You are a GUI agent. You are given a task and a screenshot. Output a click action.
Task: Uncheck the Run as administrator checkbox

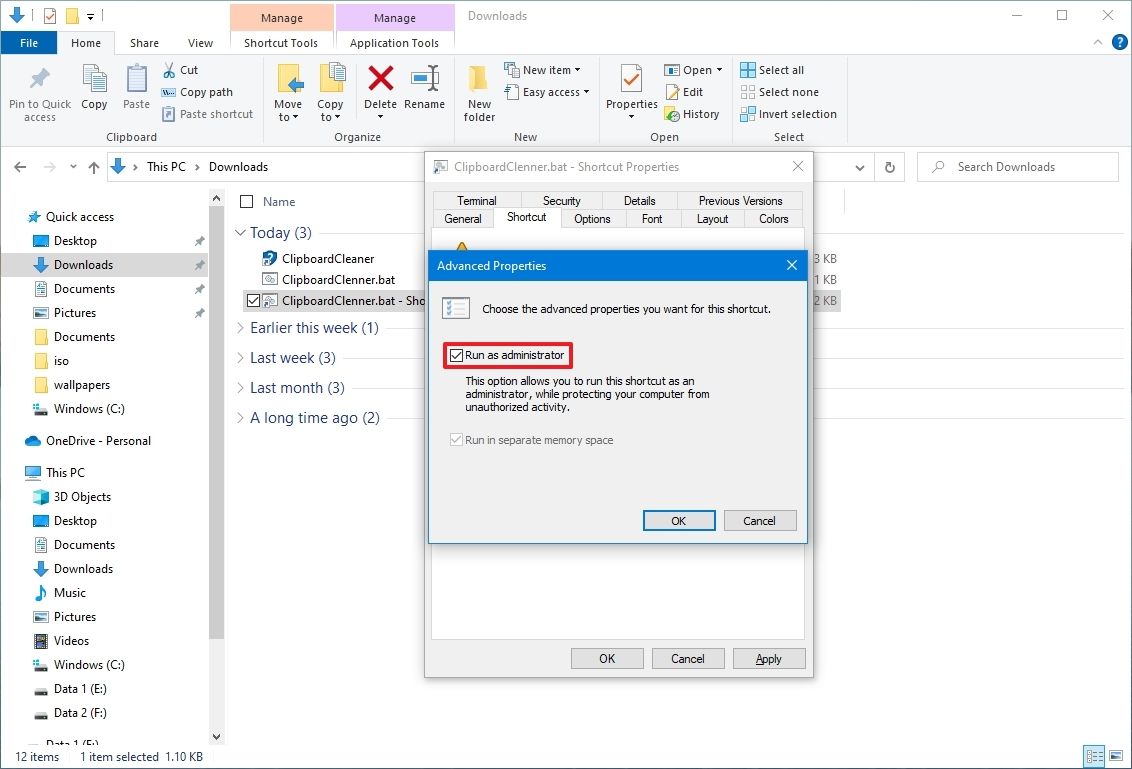click(457, 355)
